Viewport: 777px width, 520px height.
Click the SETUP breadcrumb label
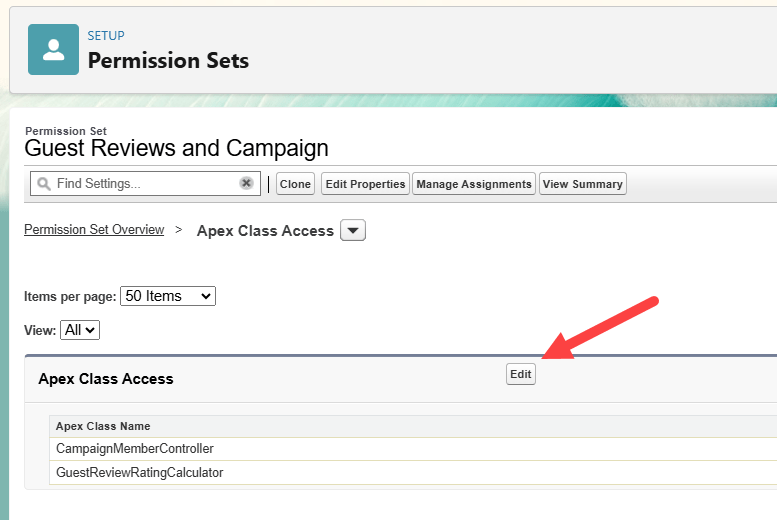[106, 36]
